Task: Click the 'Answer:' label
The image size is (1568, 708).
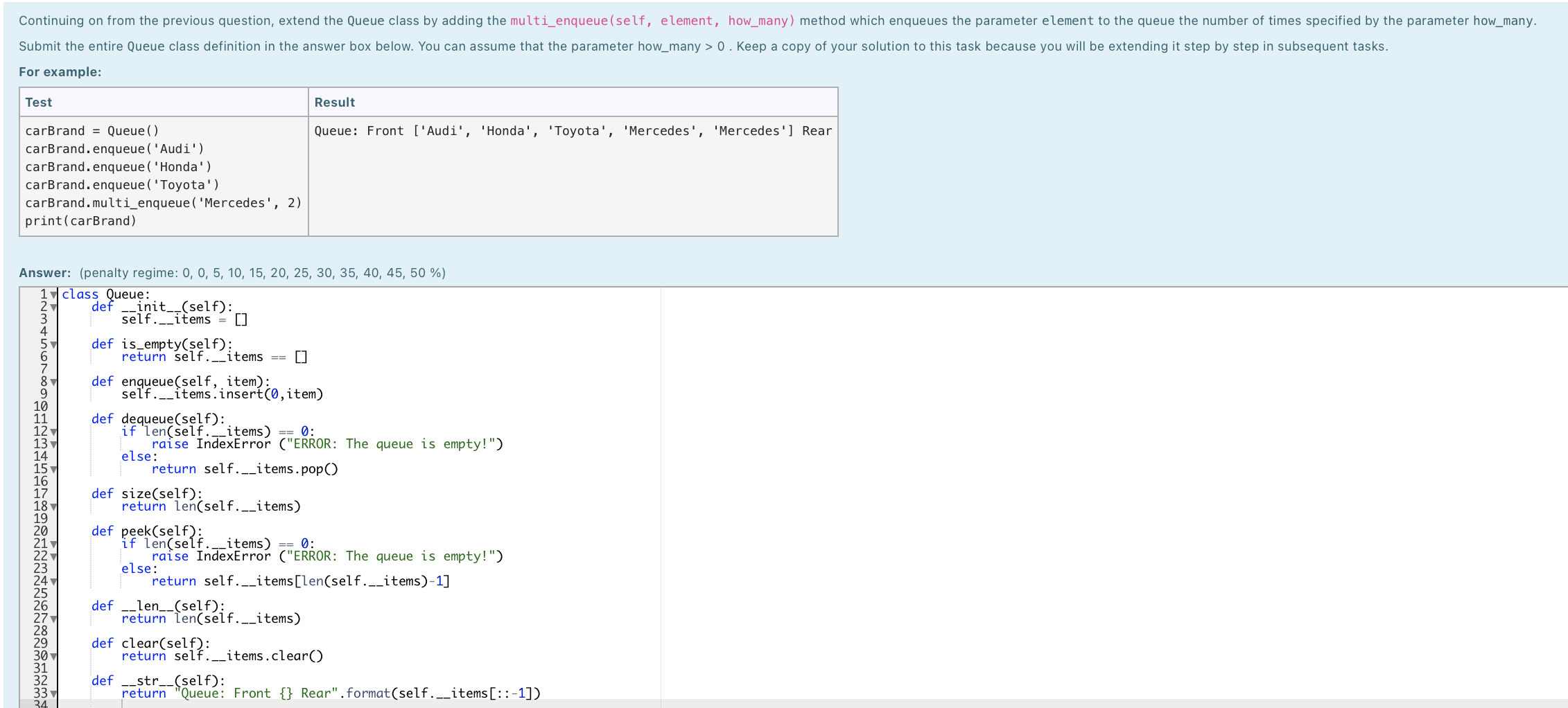Action: [x=45, y=273]
